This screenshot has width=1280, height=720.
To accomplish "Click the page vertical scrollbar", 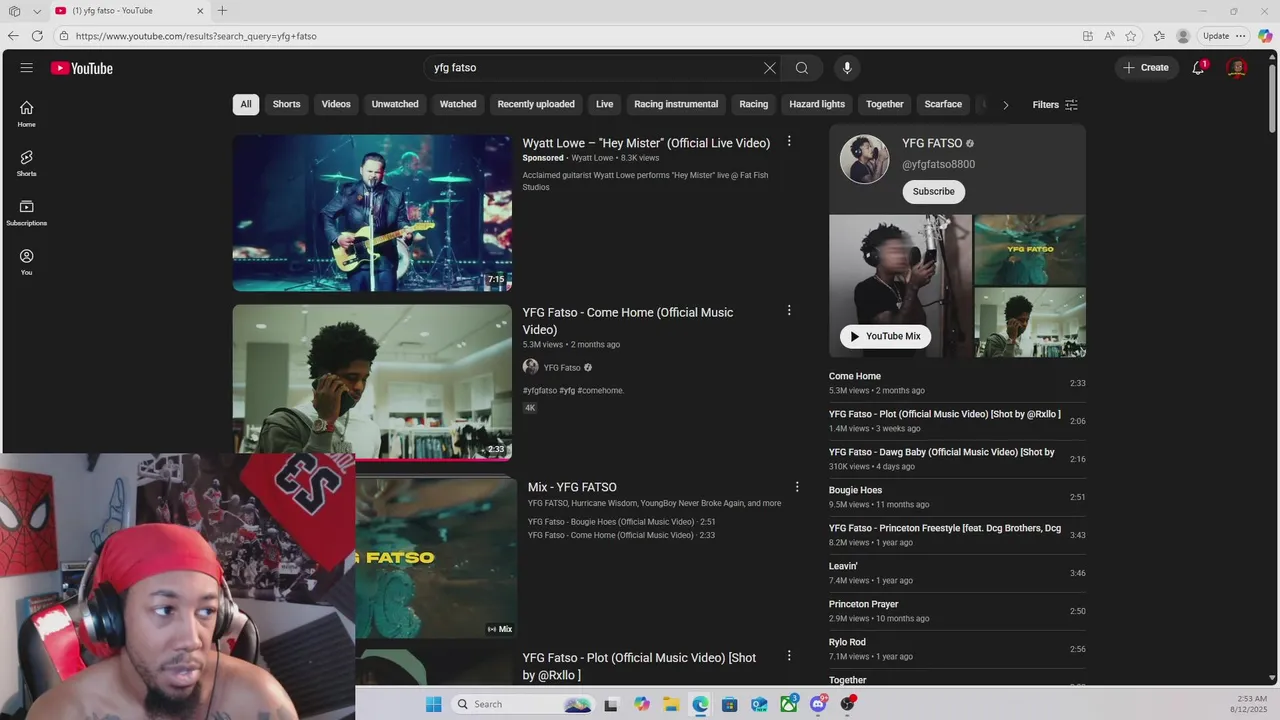I will coord(1273,100).
